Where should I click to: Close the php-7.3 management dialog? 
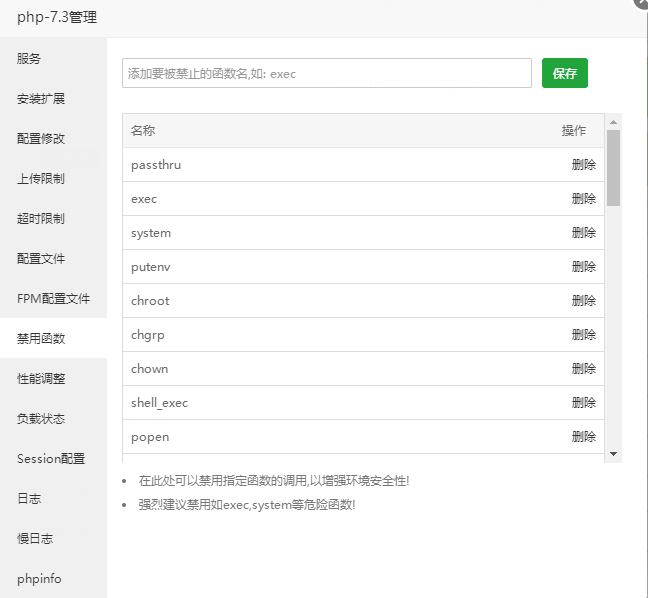[x=641, y=3]
